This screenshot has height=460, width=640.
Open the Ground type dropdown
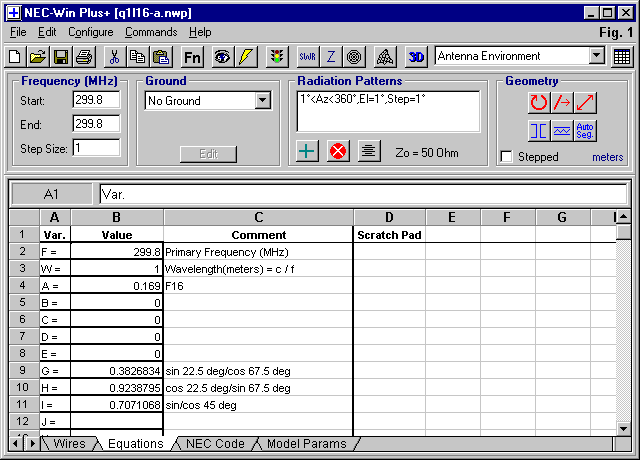[x=263, y=101]
